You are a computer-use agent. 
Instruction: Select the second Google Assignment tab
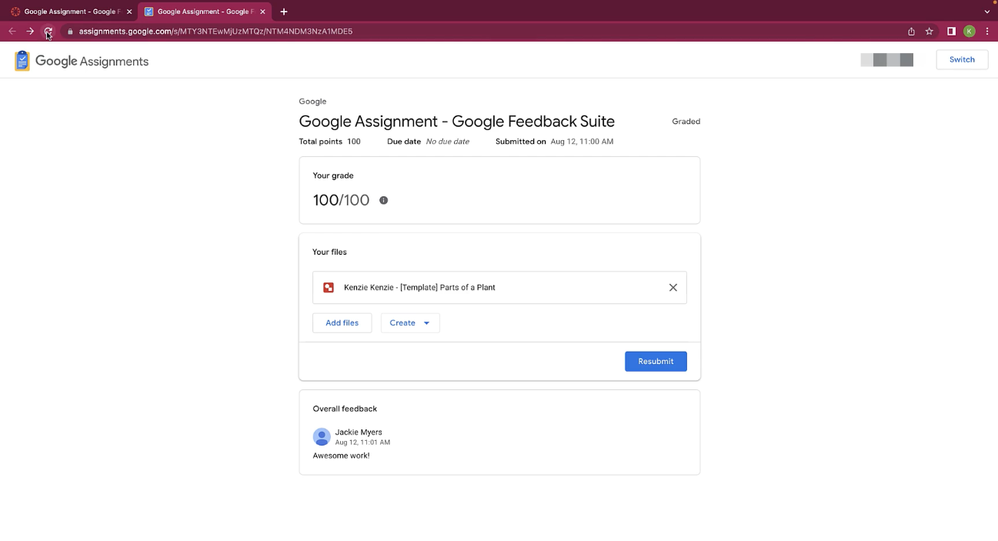tap(205, 11)
